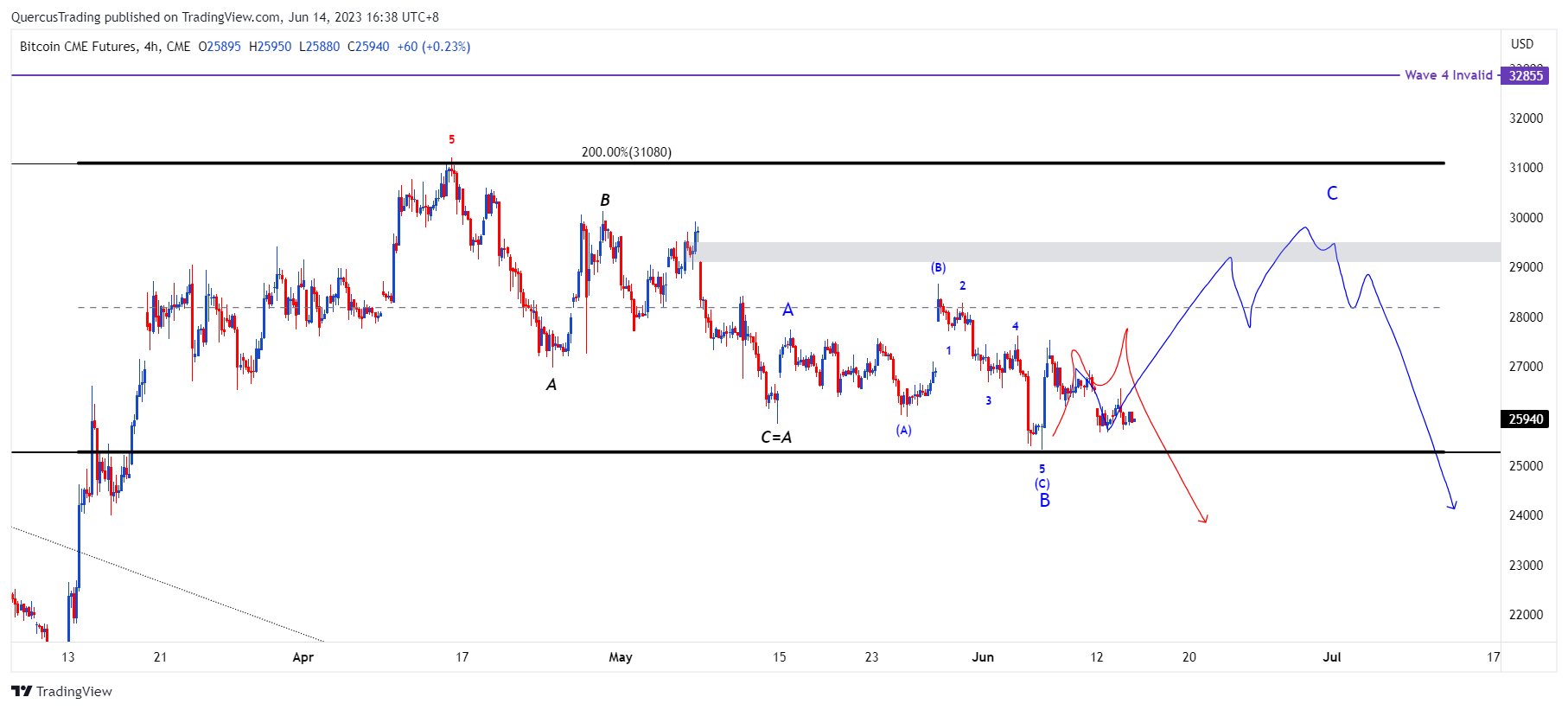
Task: Select the C=A wave label
Action: tap(776, 438)
